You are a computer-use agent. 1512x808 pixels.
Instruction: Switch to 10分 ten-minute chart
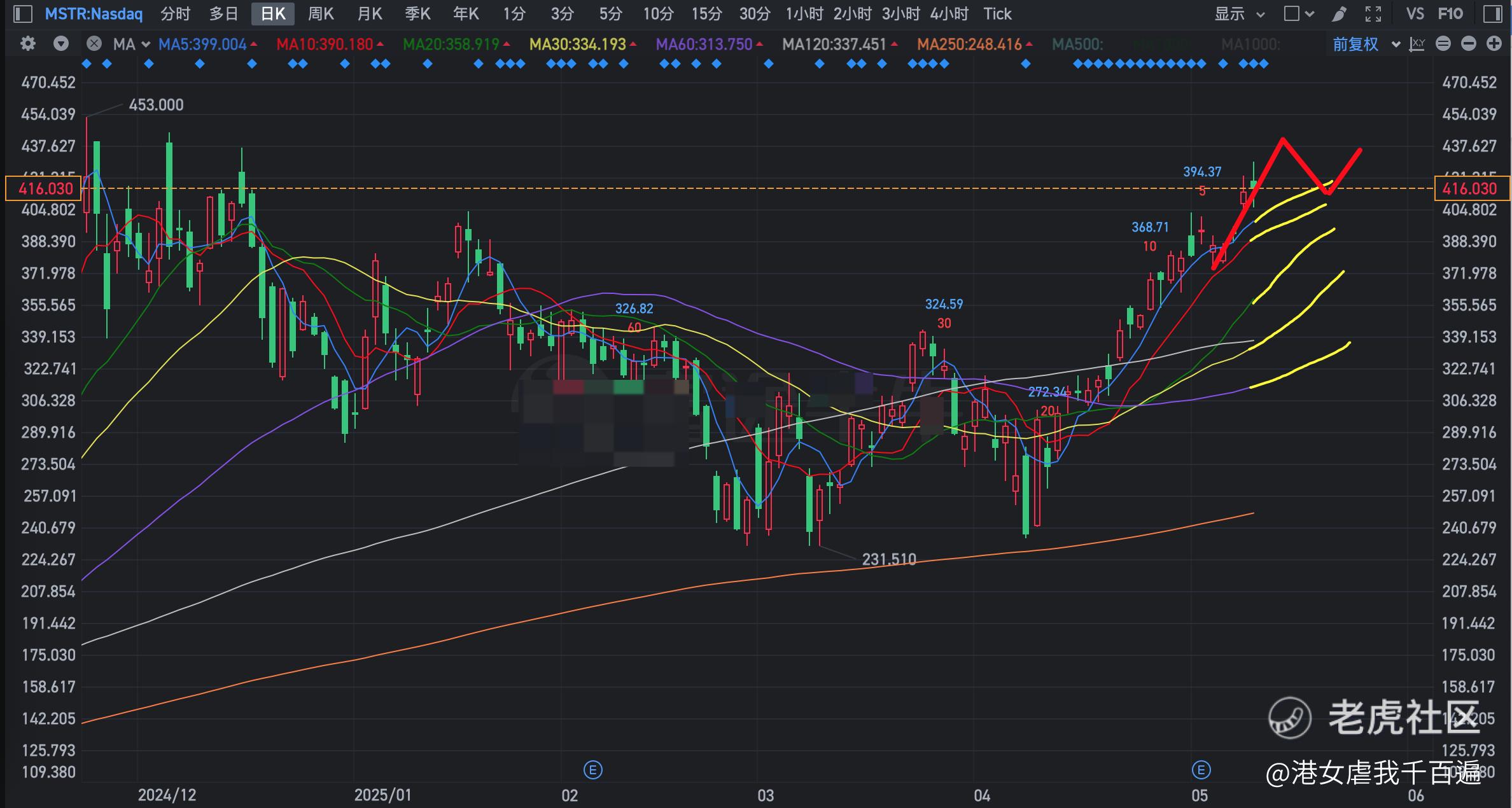tap(659, 13)
